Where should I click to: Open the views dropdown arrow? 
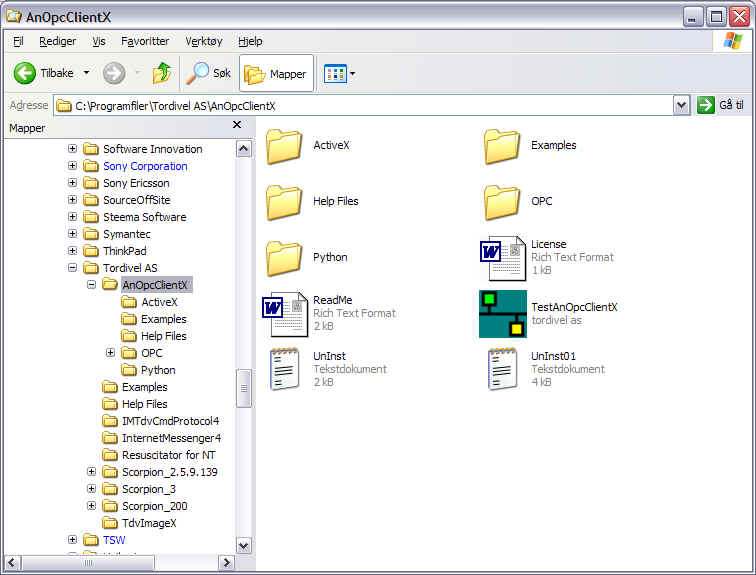pyautogui.click(x=352, y=74)
